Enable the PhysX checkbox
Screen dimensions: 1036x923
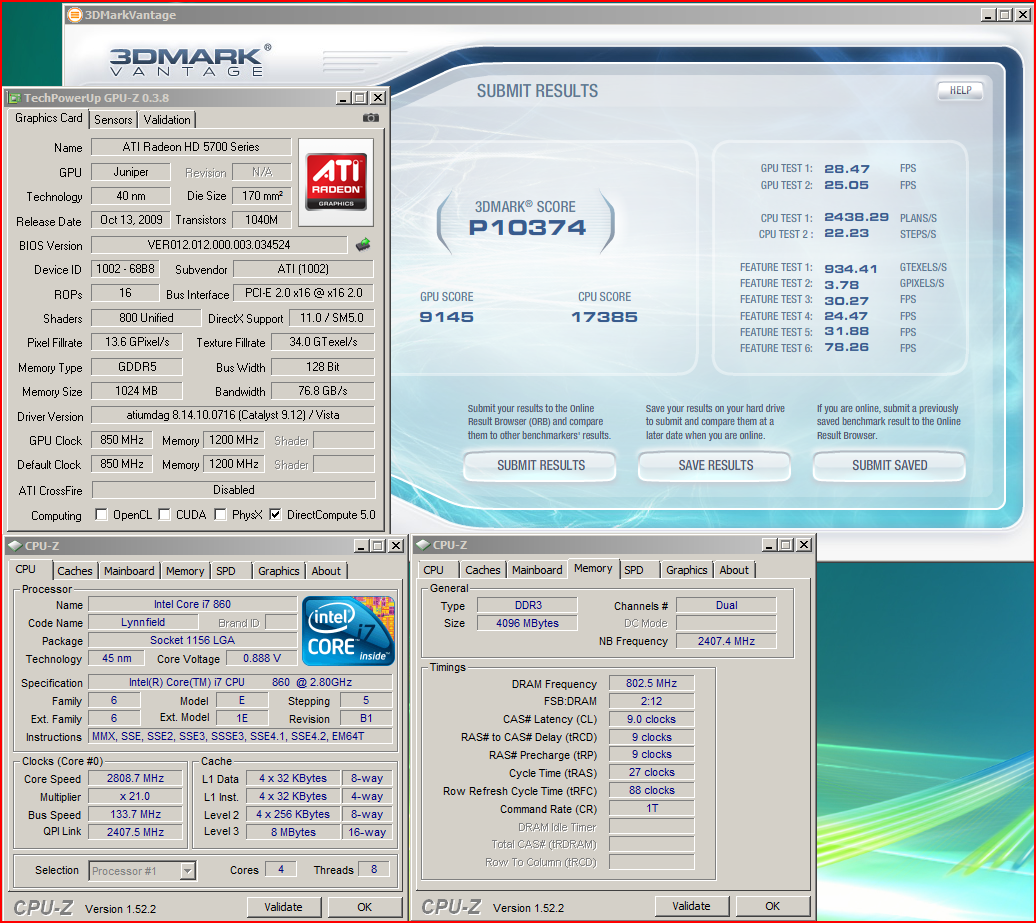click(x=221, y=515)
